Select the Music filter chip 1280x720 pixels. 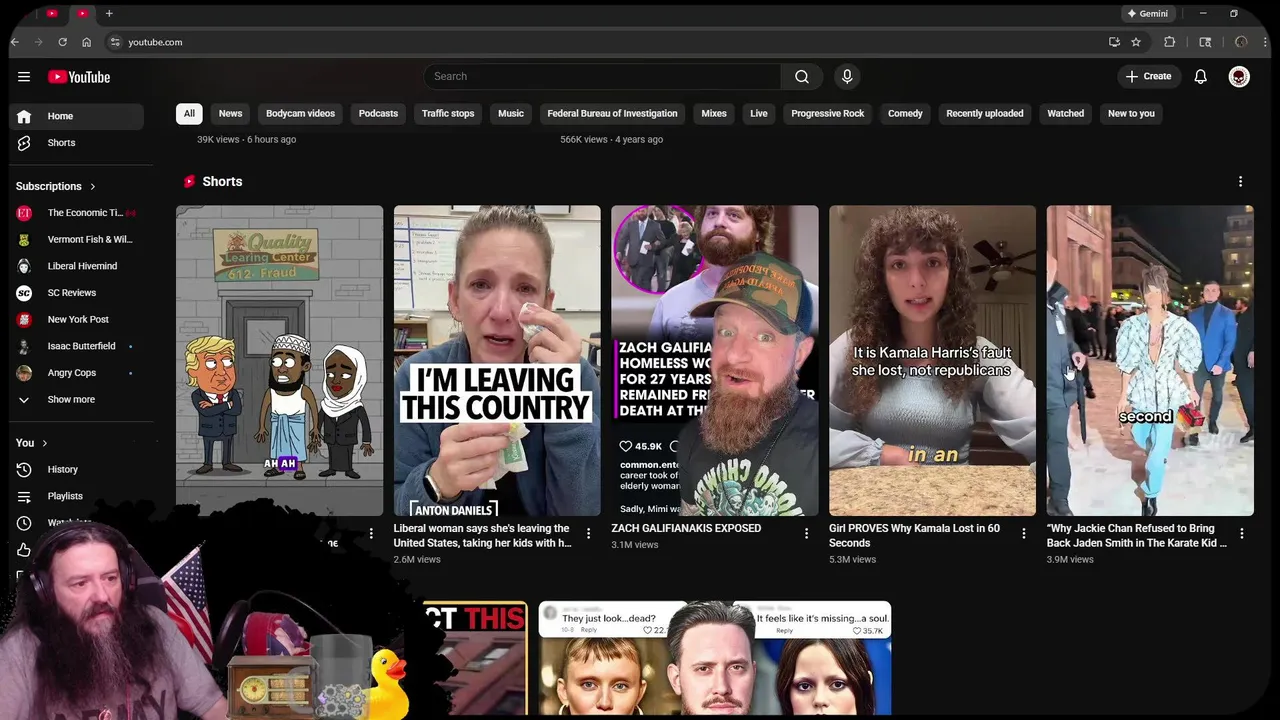[511, 114]
